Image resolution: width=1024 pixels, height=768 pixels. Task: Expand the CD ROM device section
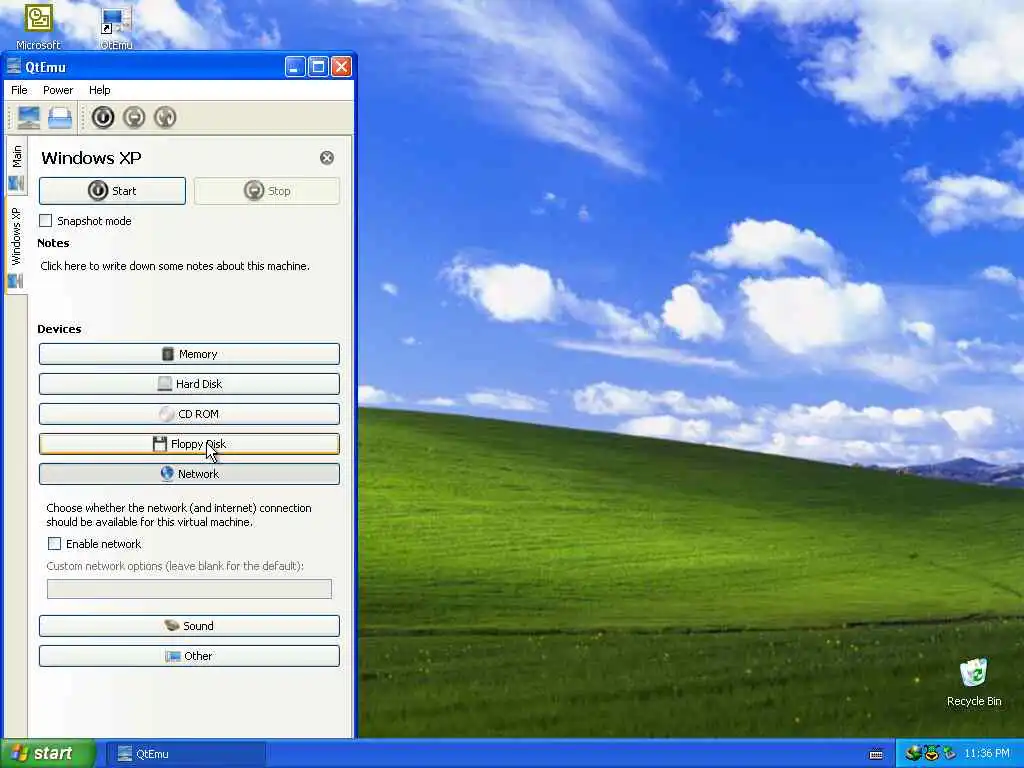(189, 414)
